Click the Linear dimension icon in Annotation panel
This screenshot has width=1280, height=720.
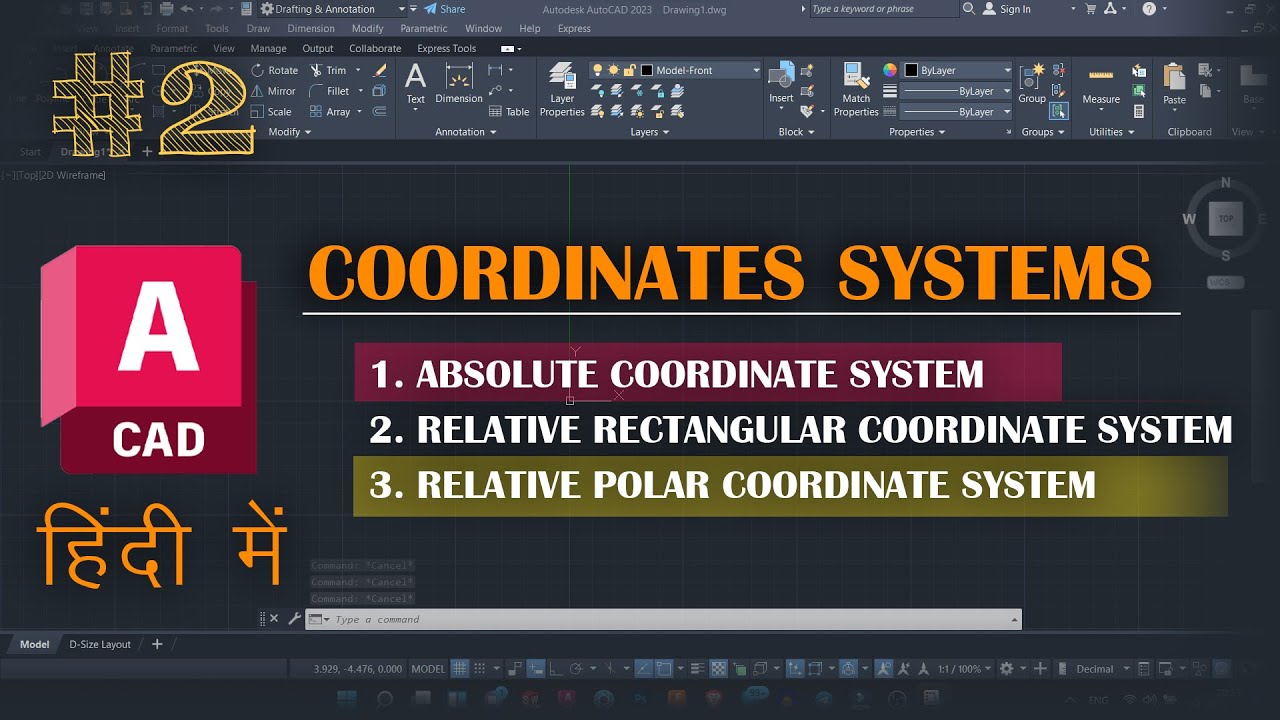click(494, 70)
